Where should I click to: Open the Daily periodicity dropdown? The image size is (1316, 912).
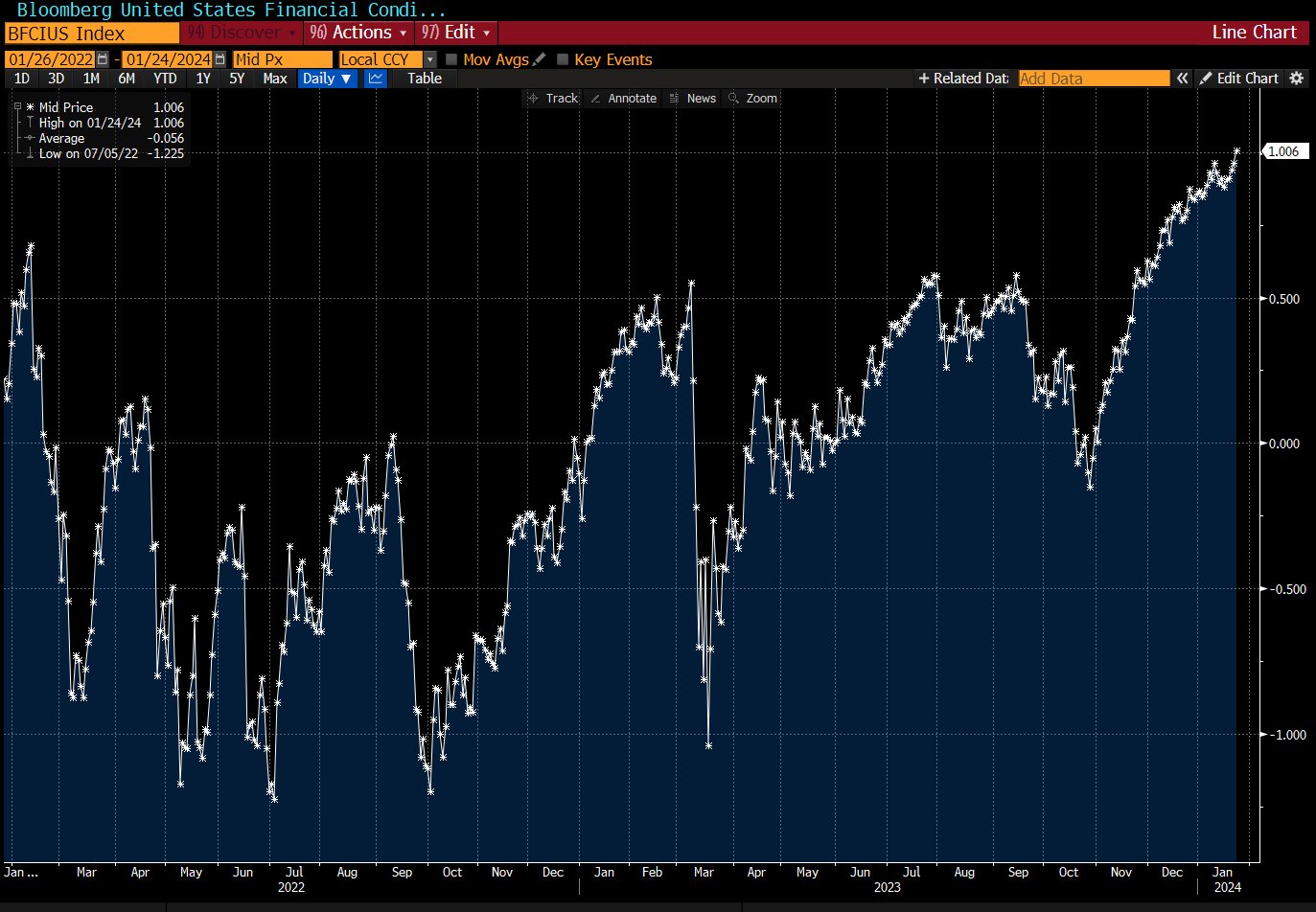[x=327, y=79]
